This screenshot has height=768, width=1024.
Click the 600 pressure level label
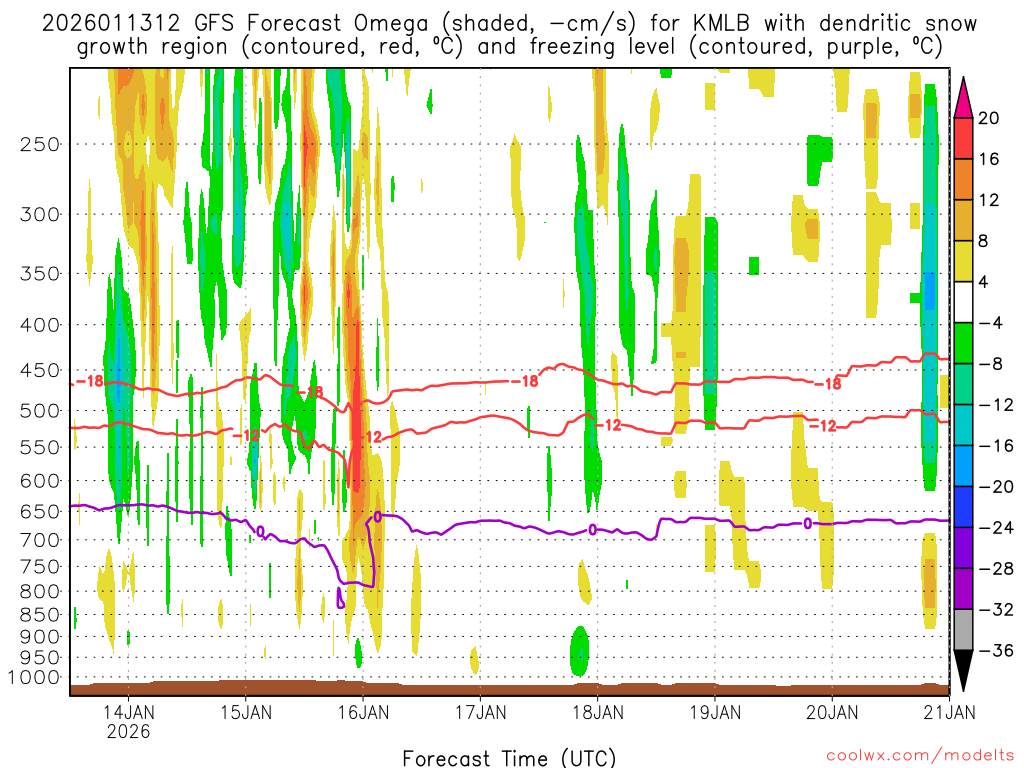(x=40, y=481)
